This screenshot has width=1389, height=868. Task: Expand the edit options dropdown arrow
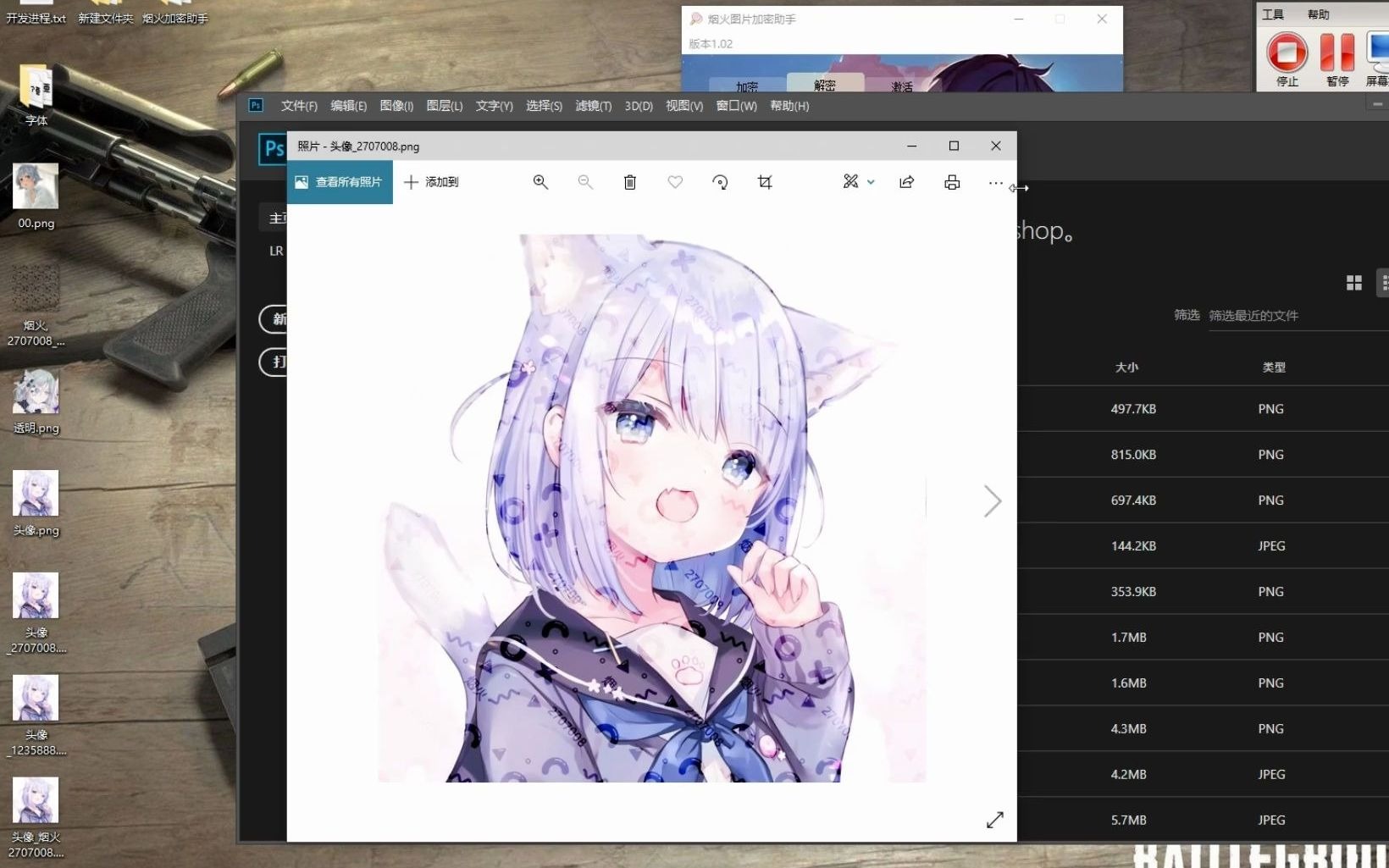(871, 182)
